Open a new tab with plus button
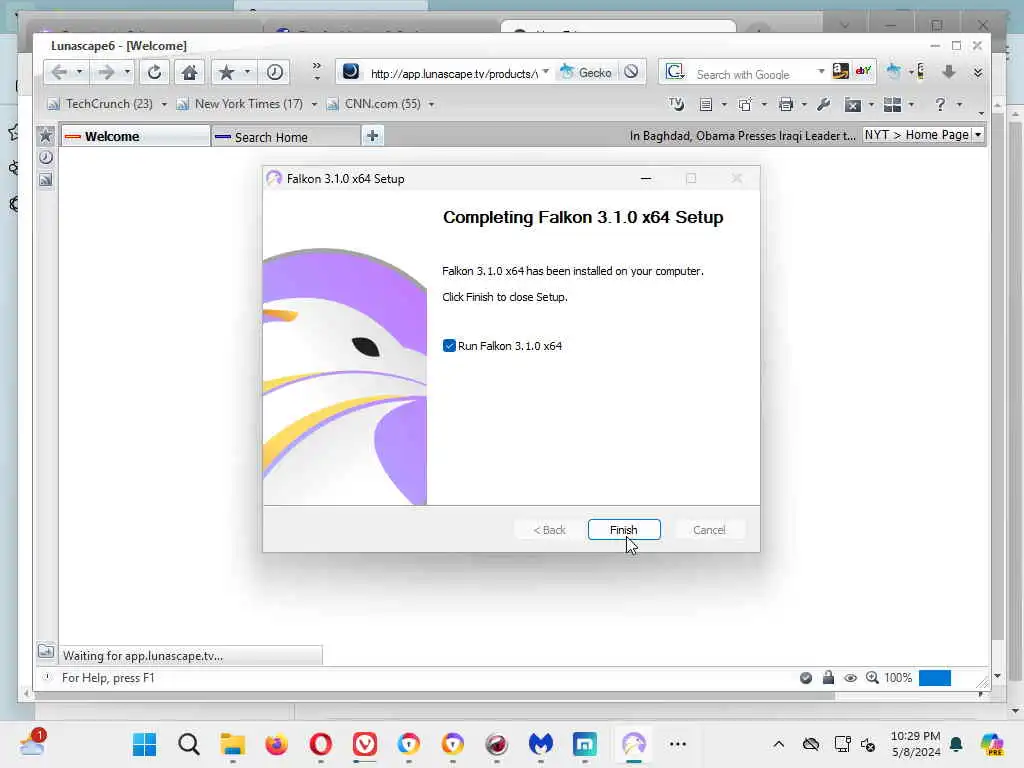This screenshot has height=768, width=1024. tap(372, 136)
